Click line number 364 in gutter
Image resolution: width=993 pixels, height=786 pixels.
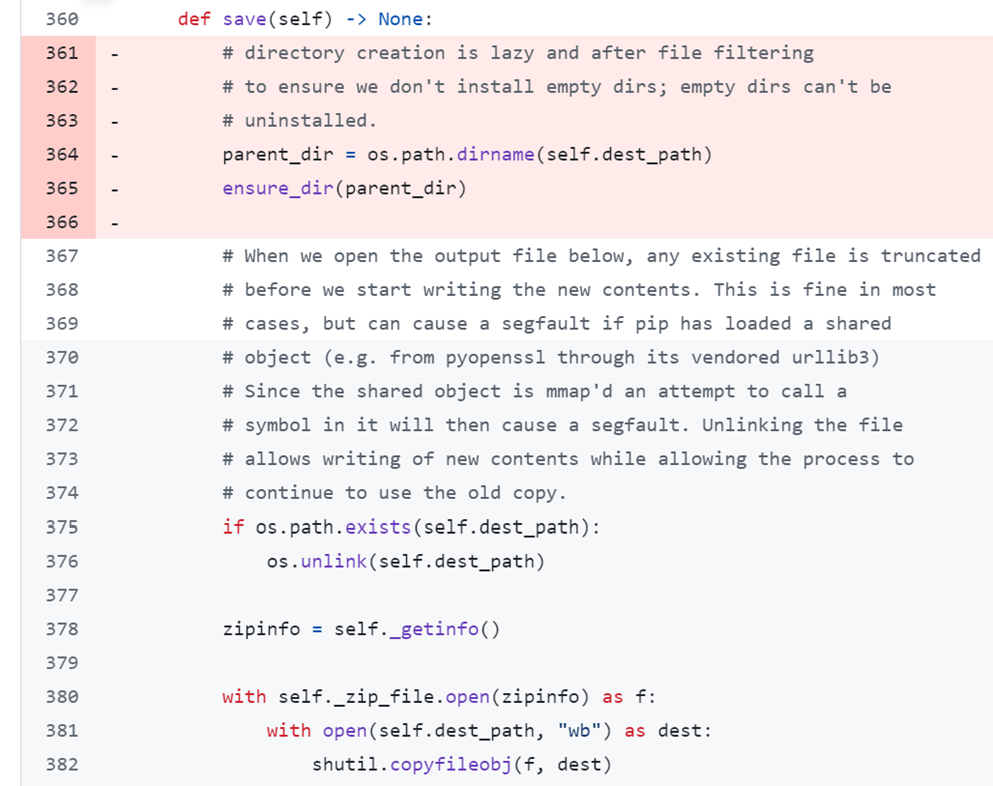(62, 155)
